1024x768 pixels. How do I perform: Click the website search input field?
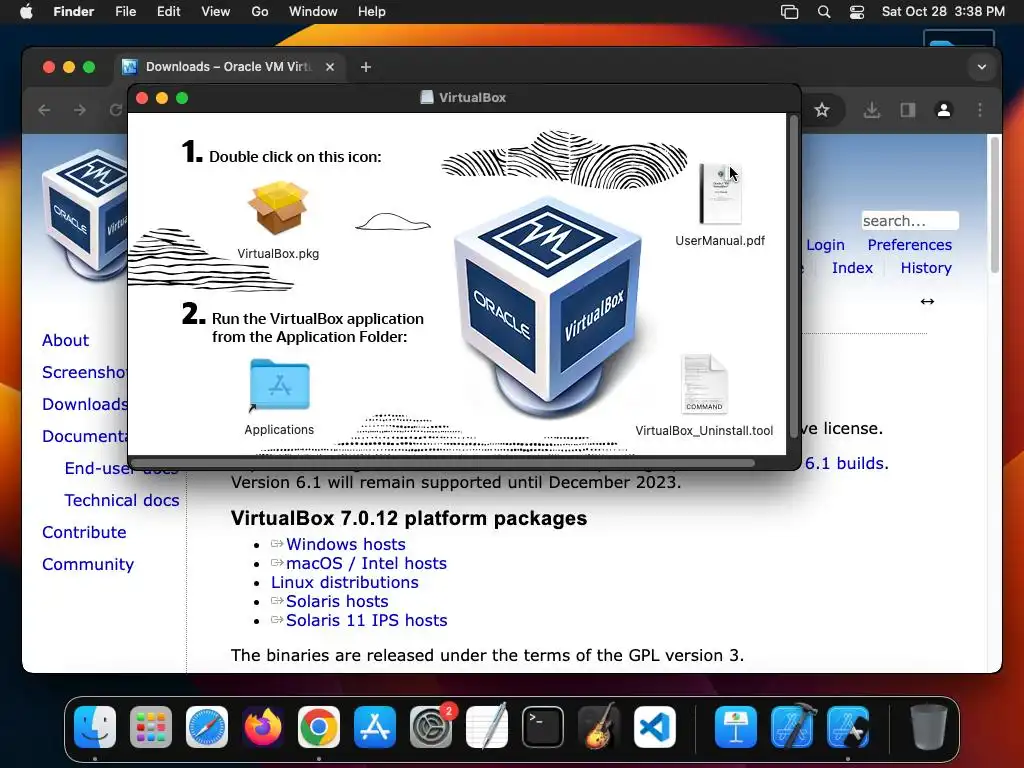point(910,221)
